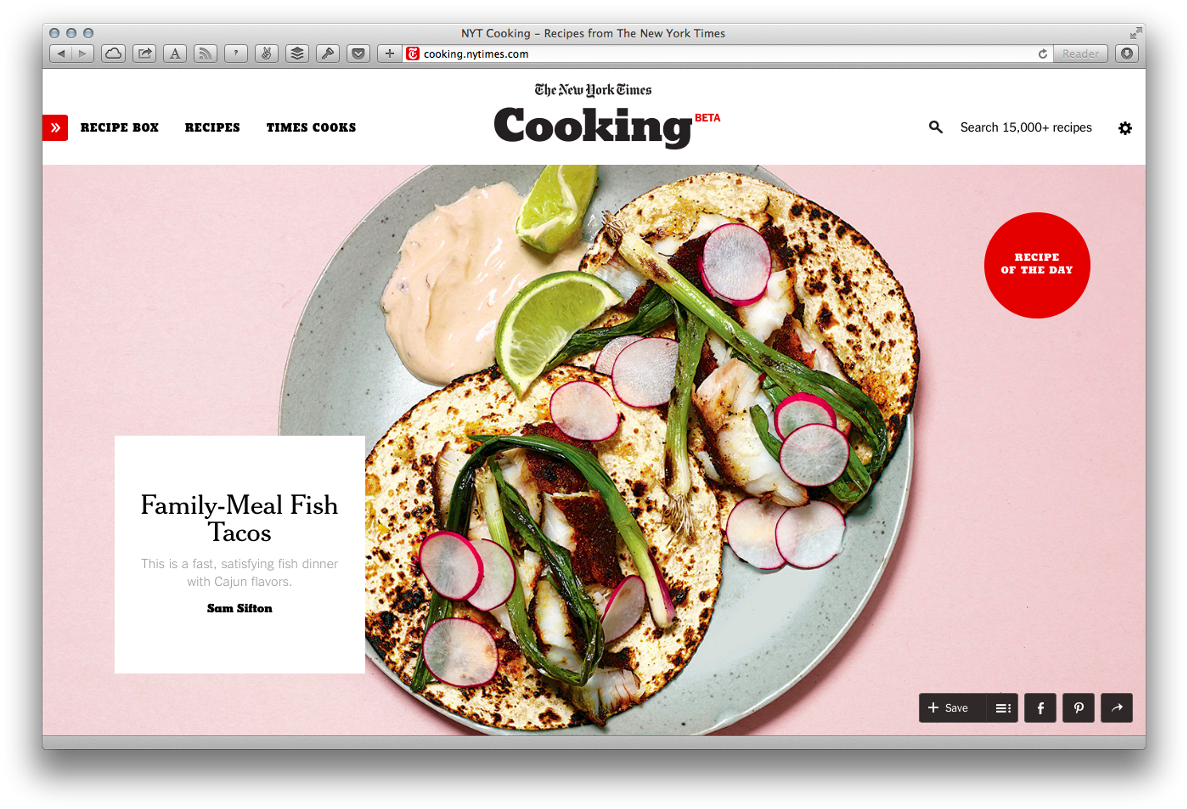Image resolution: width=1187 pixels, height=809 pixels.
Task: Open the settings gear icon
Action: tap(1125, 129)
